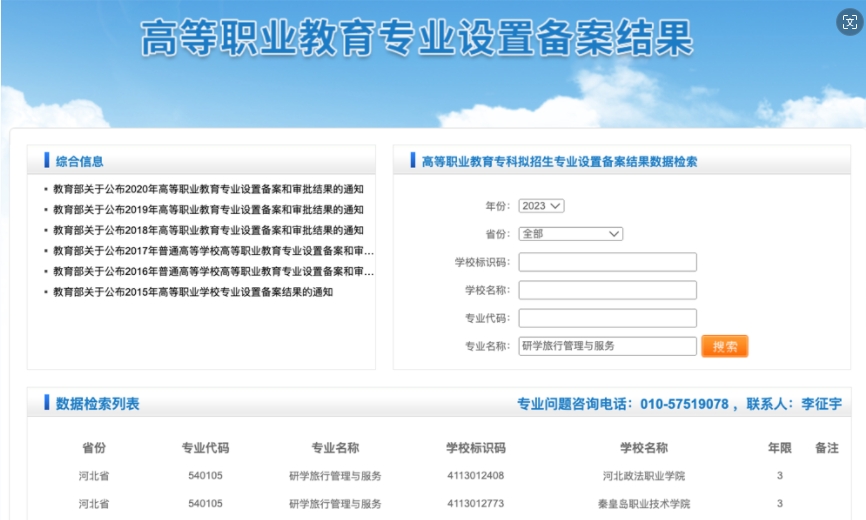The height and width of the screenshot is (520, 866).
Task: Open the 省份 全部 dropdown
Action: (571, 234)
